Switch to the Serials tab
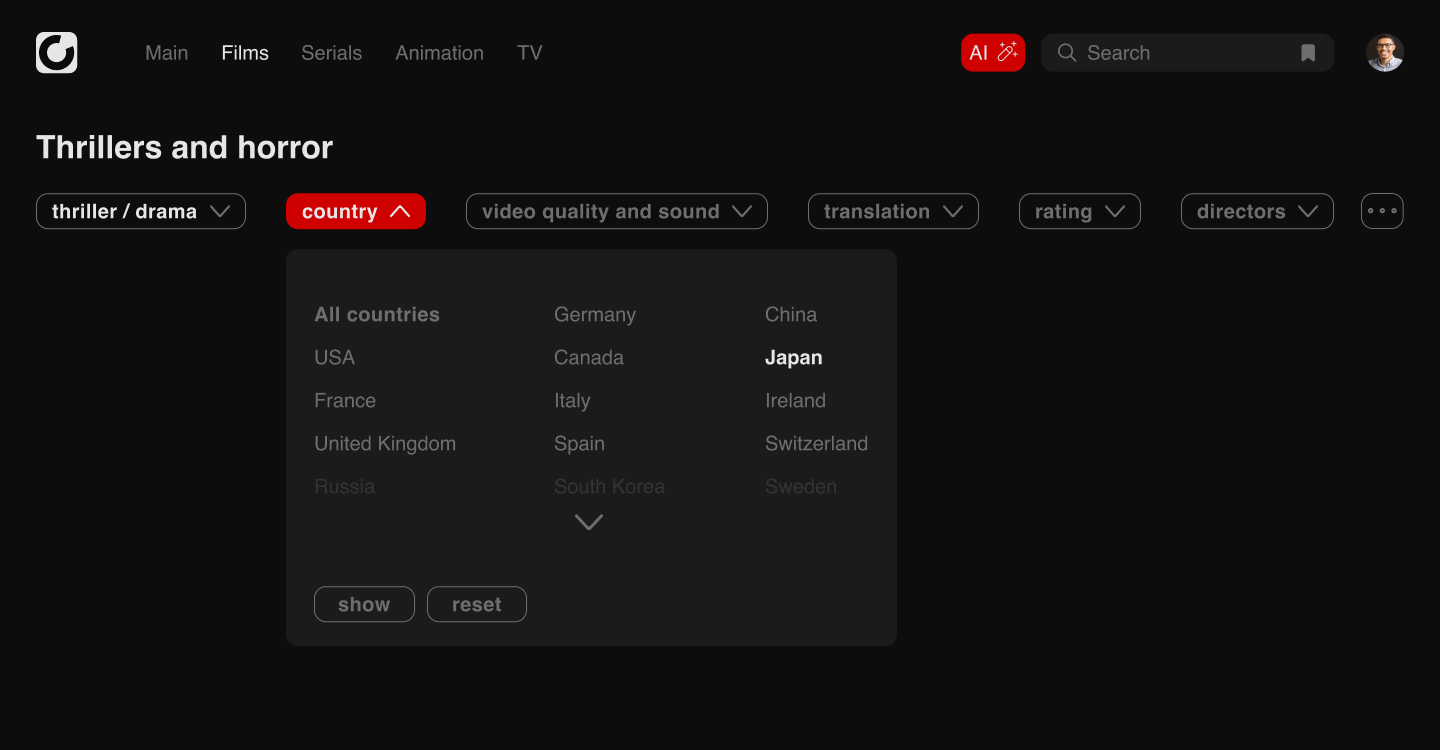This screenshot has height=750, width=1440. (331, 53)
